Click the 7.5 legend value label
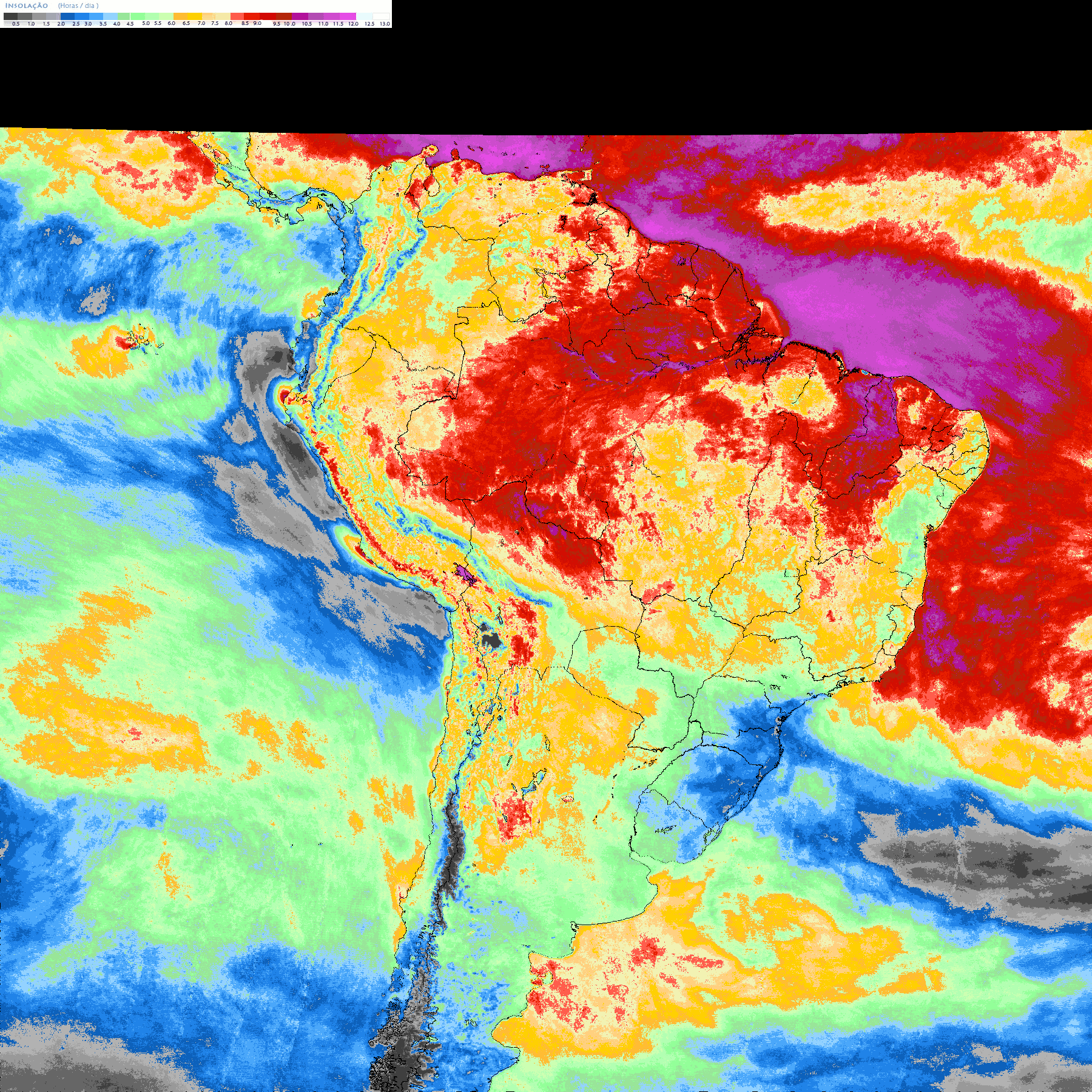 pos(215,23)
